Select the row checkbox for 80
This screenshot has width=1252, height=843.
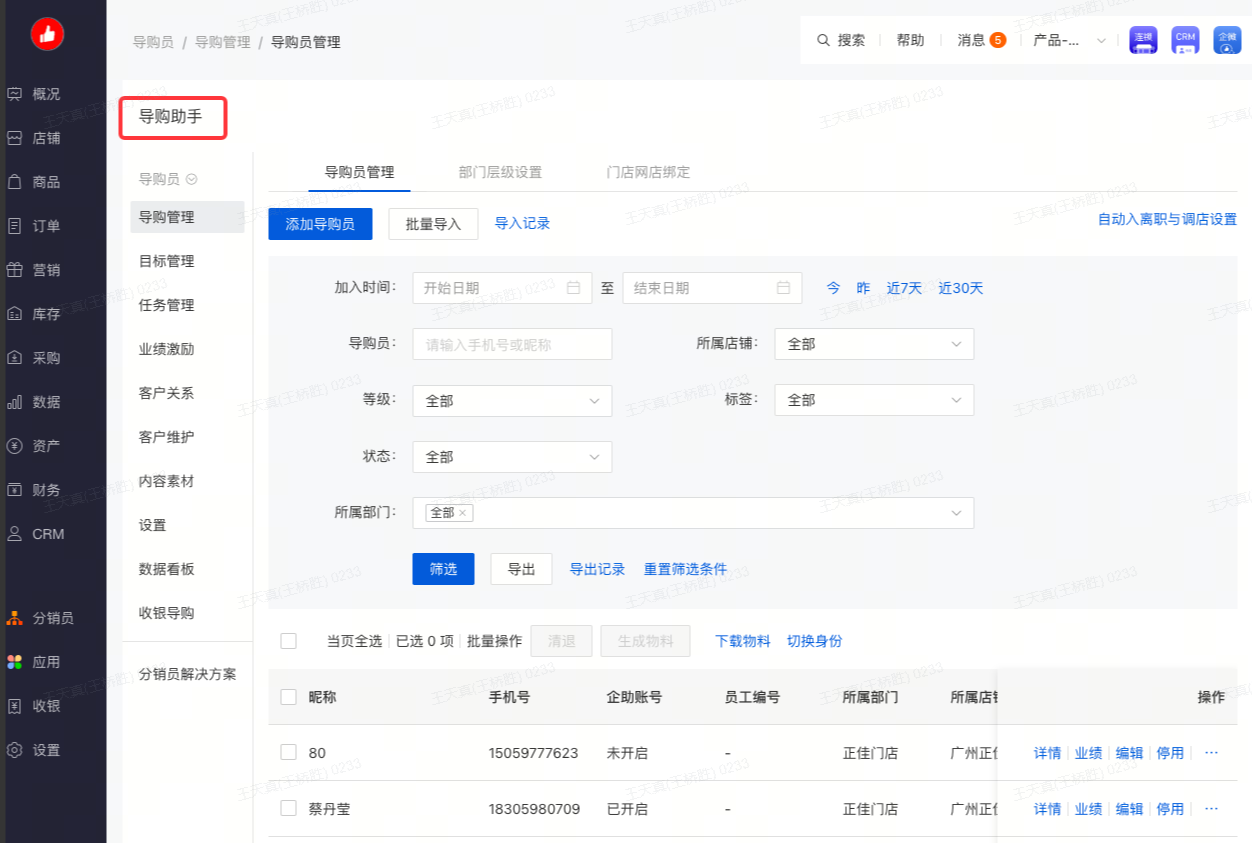[x=289, y=752]
